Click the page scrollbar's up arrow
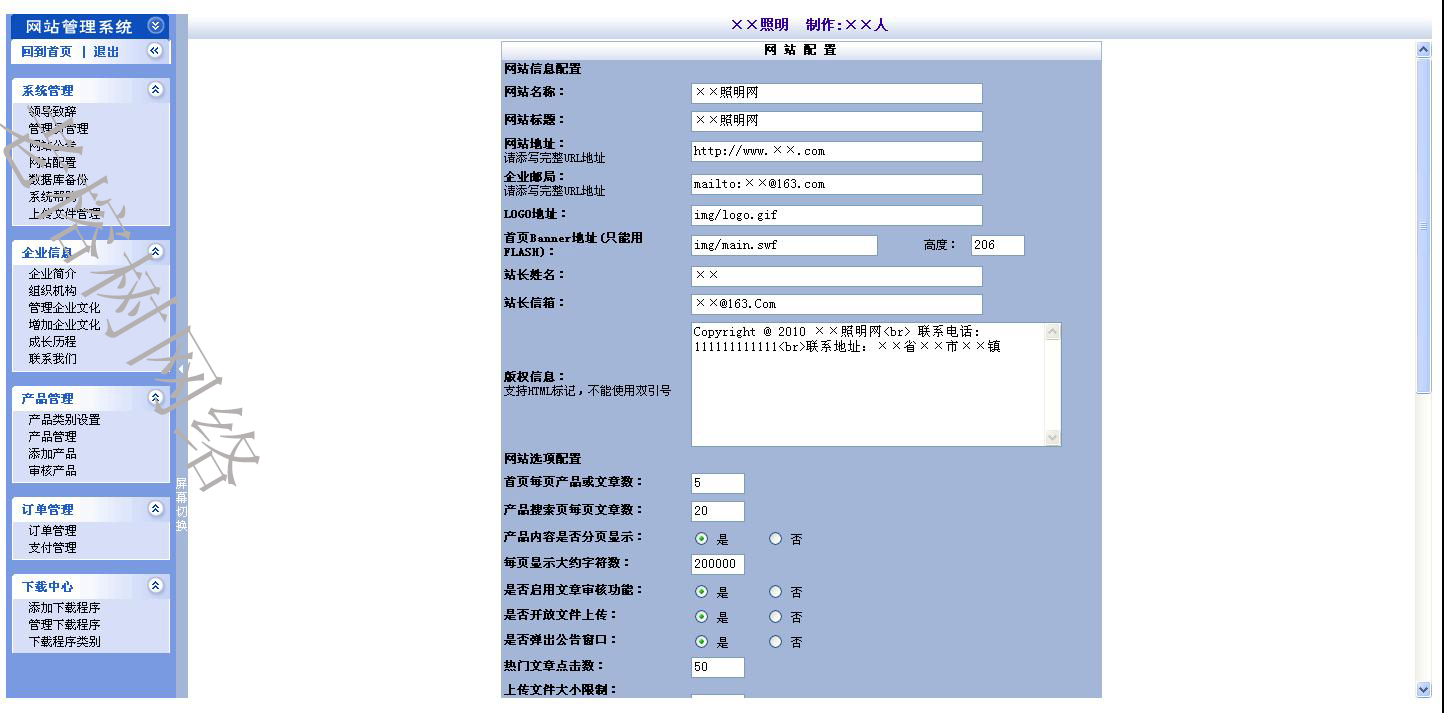Image resolution: width=1444 pixels, height=713 pixels. point(1424,50)
